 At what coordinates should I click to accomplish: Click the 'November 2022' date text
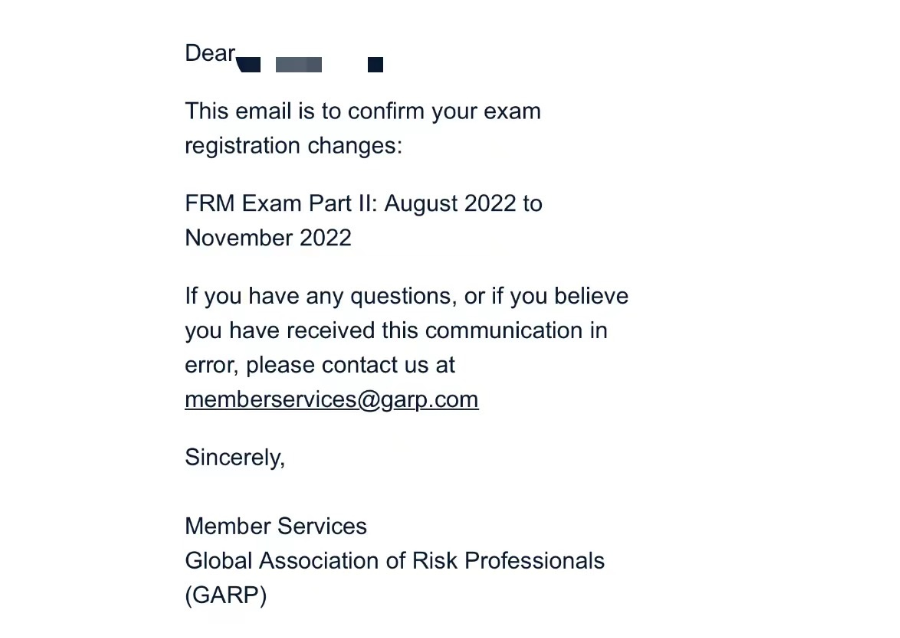pyautogui.click(x=268, y=238)
